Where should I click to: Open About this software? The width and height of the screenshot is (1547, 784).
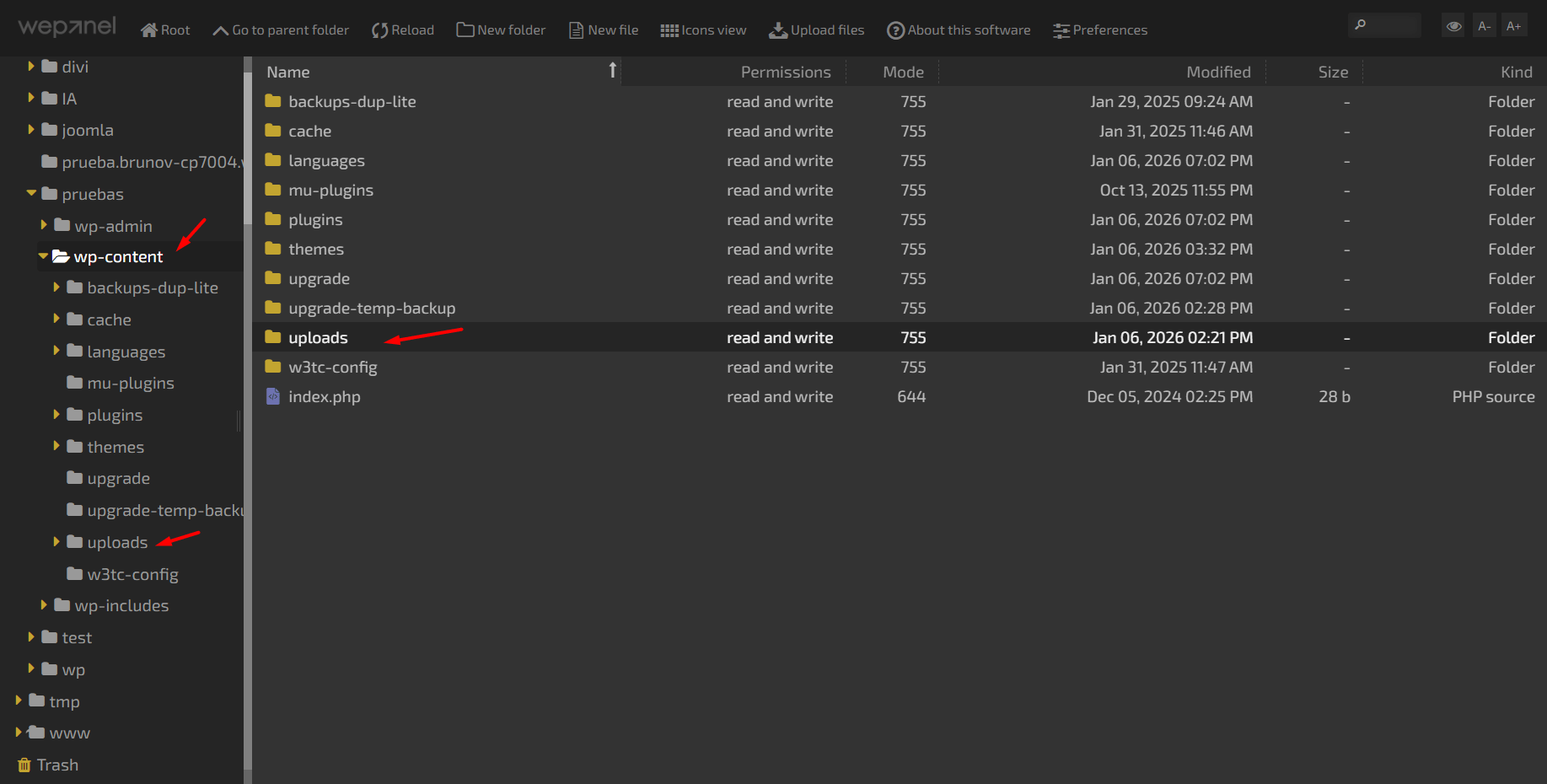click(959, 30)
